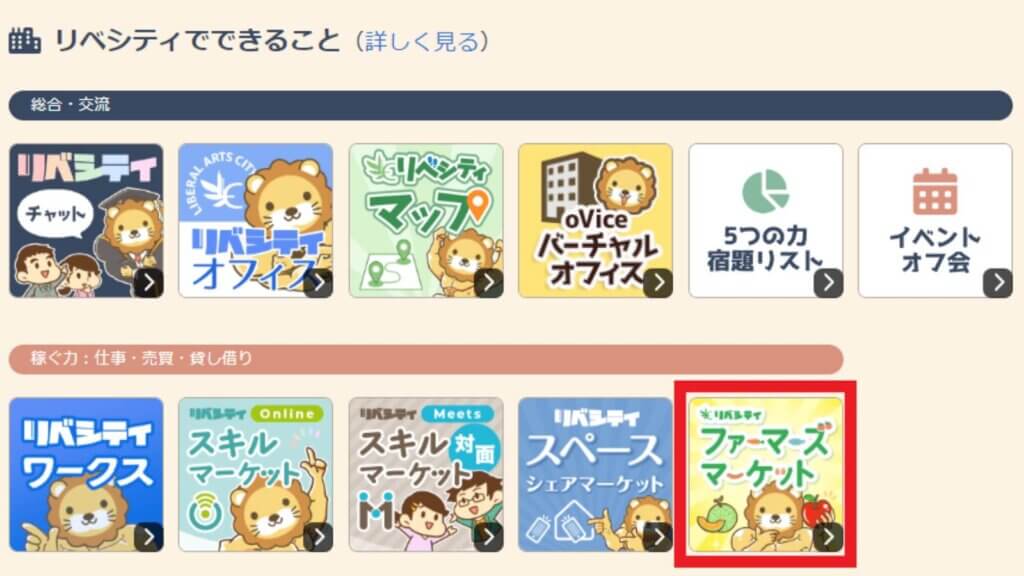1024x576 pixels.
Task: Open the リベシティ オフィス tile
Action: (x=255, y=221)
